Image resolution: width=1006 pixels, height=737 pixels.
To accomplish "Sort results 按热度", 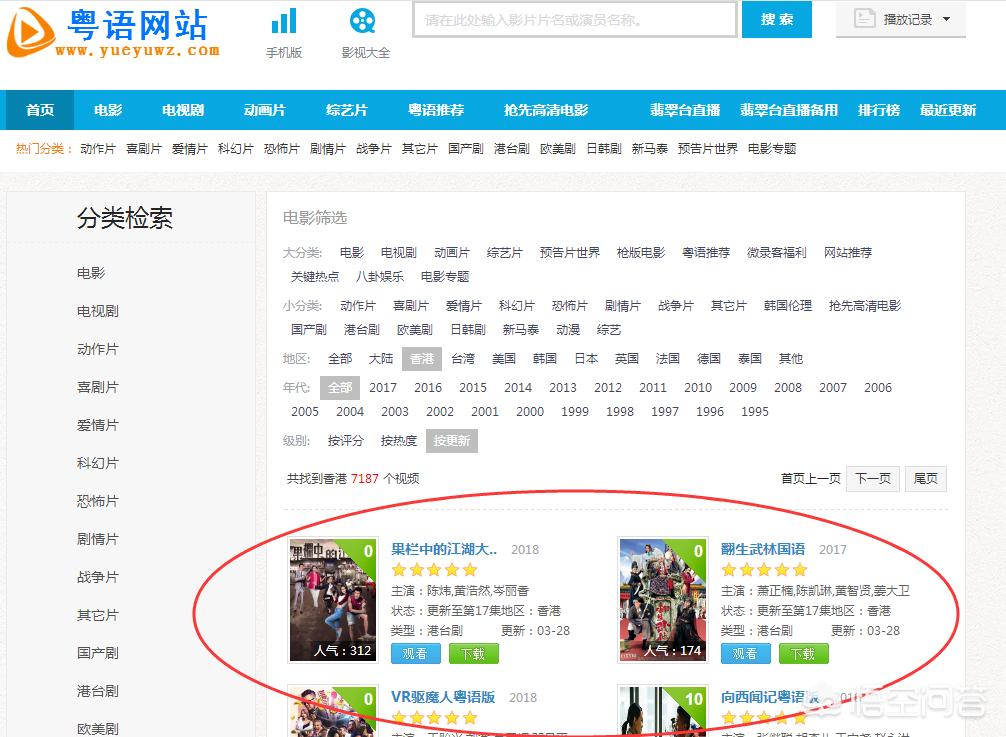I will (x=398, y=441).
